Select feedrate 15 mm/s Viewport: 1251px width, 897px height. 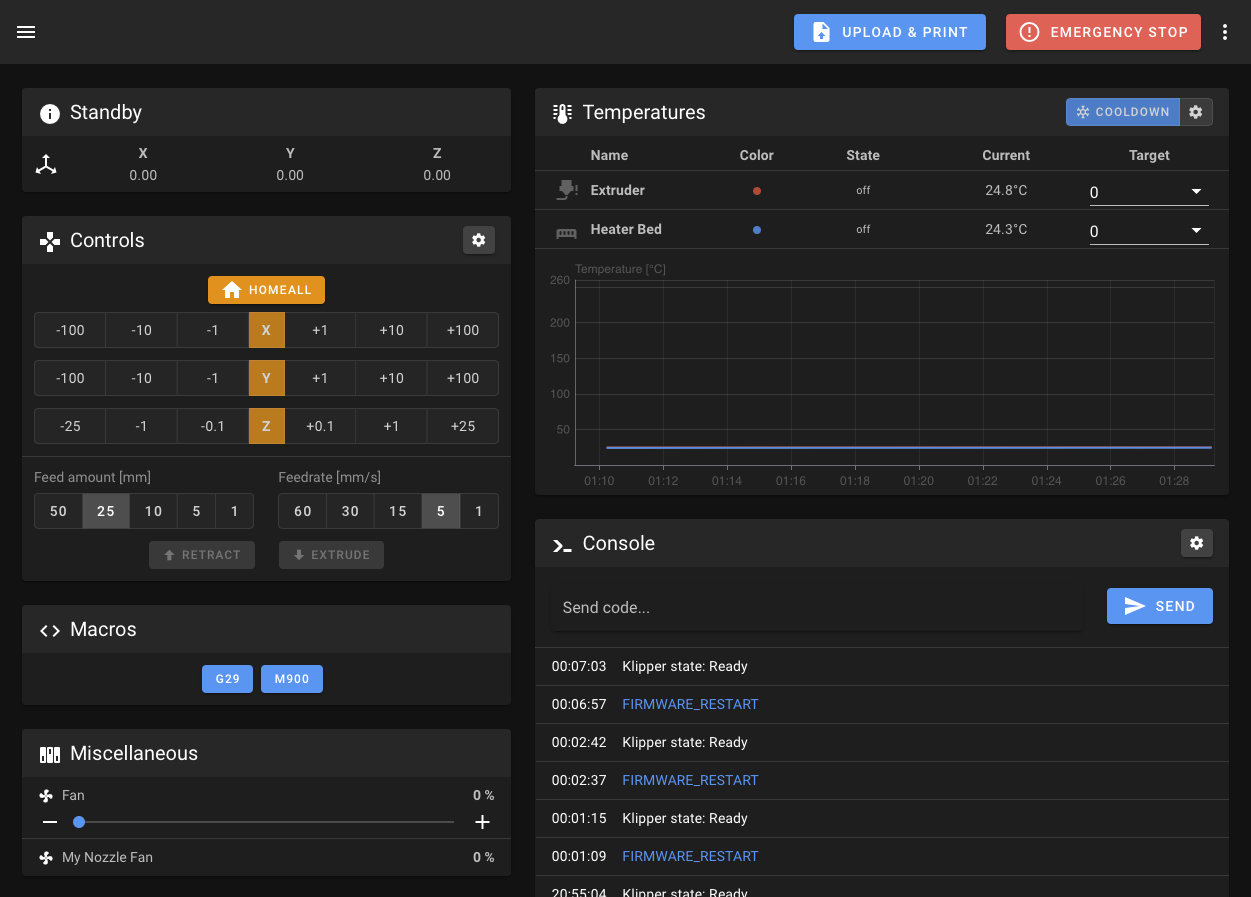click(398, 511)
